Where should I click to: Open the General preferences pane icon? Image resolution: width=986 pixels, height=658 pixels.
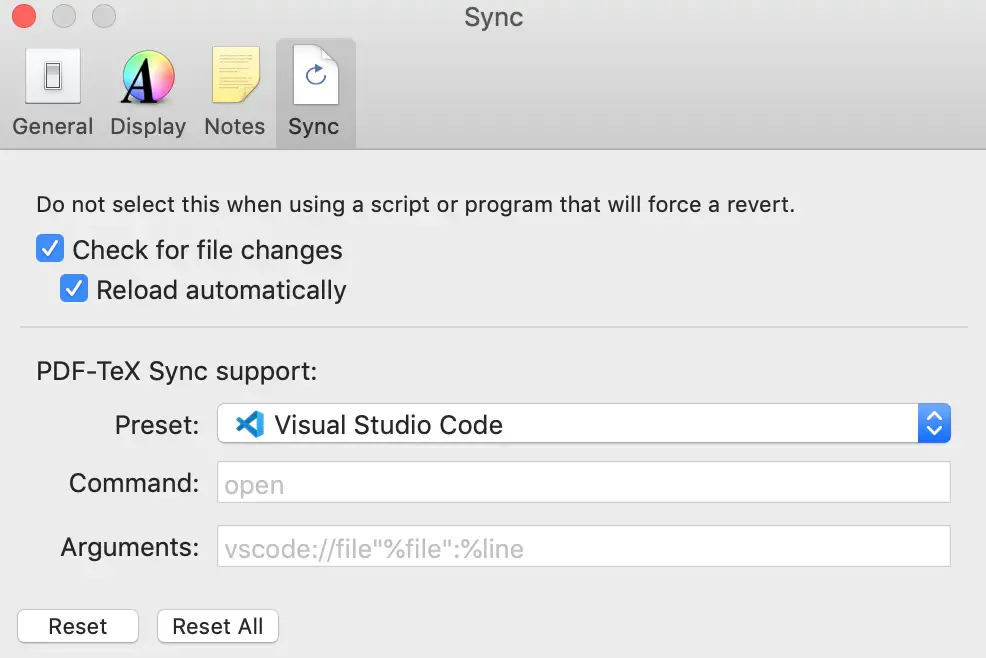tap(53, 77)
